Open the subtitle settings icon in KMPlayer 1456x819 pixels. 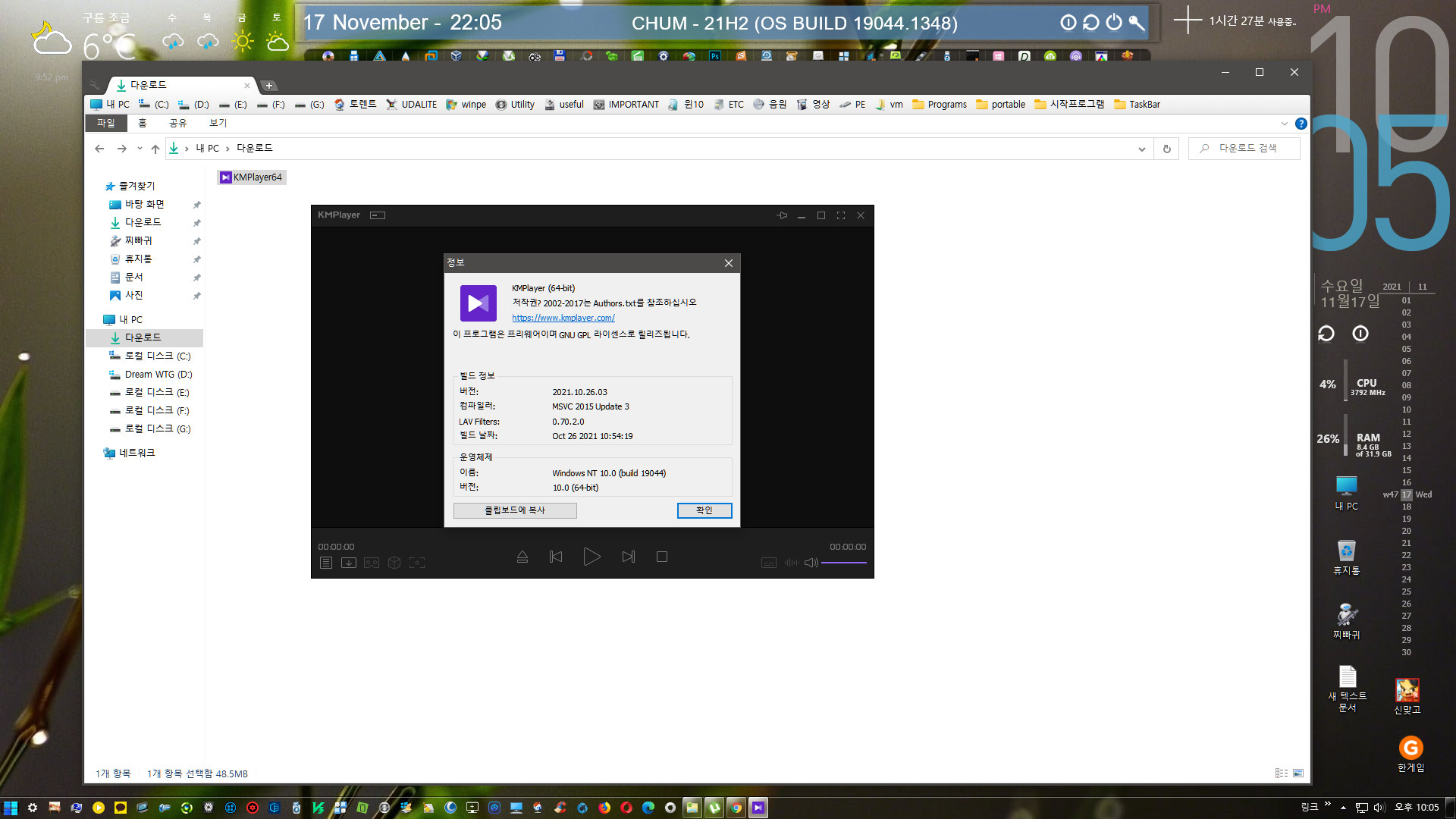click(x=769, y=563)
